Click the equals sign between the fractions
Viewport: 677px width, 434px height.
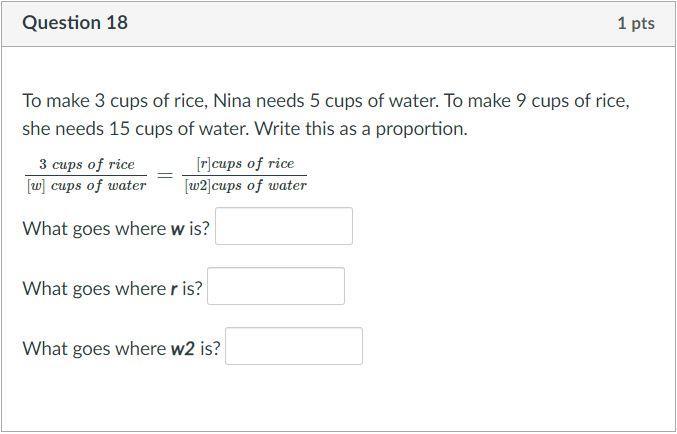pos(165,175)
